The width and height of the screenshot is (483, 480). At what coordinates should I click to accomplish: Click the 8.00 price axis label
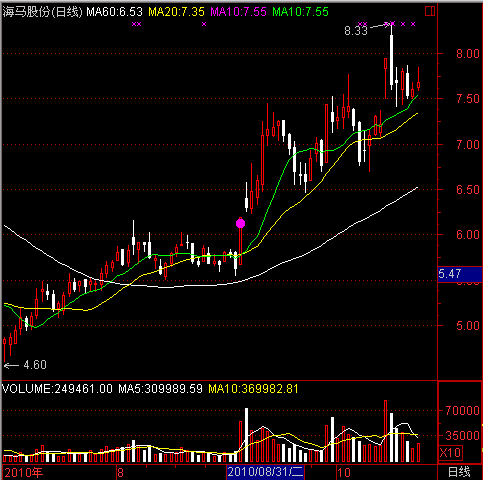click(468, 54)
